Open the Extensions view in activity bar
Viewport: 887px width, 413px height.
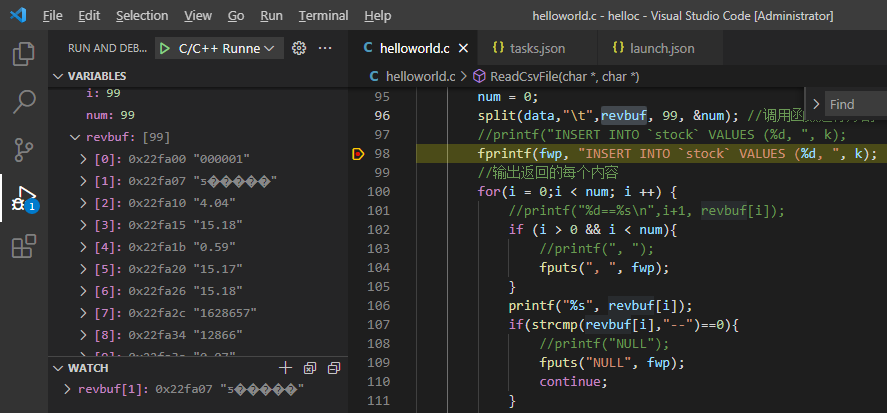coord(24,246)
